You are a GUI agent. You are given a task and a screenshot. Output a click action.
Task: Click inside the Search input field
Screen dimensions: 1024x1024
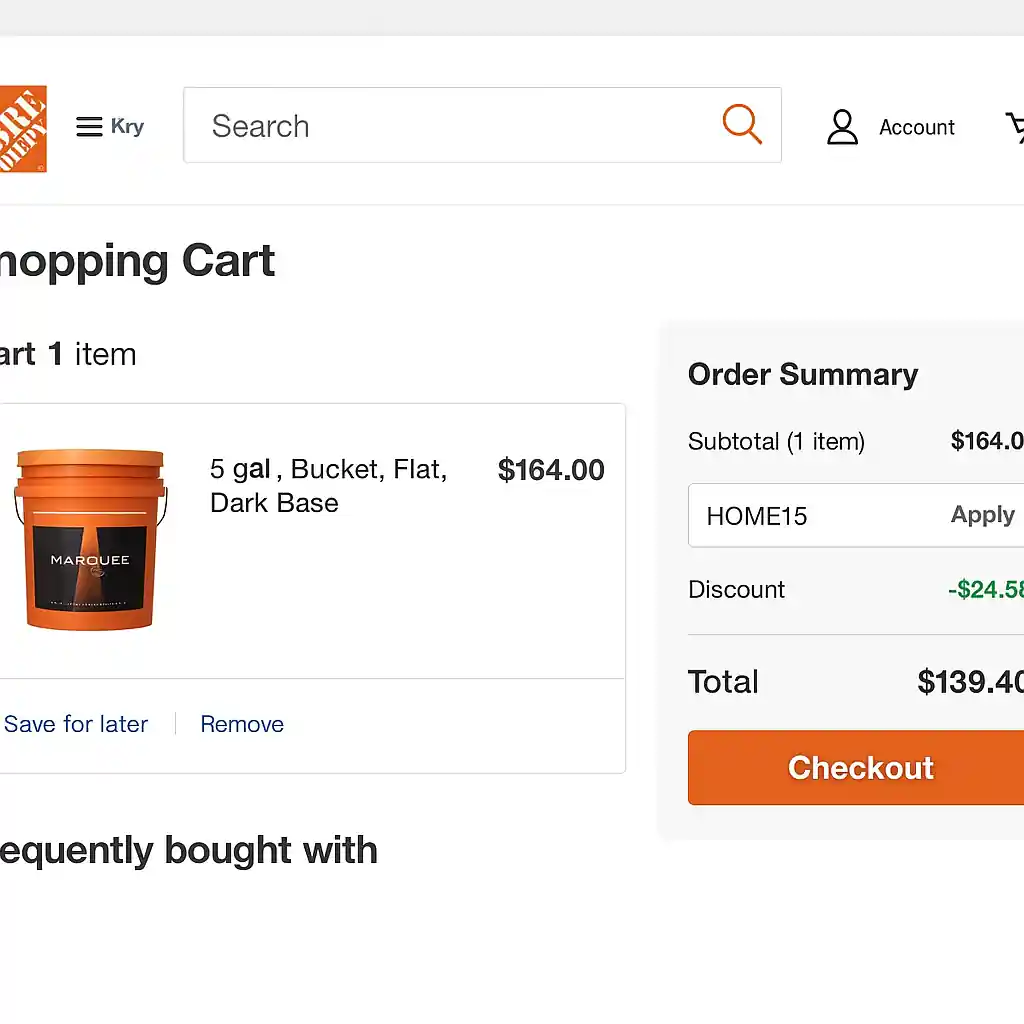point(400,124)
